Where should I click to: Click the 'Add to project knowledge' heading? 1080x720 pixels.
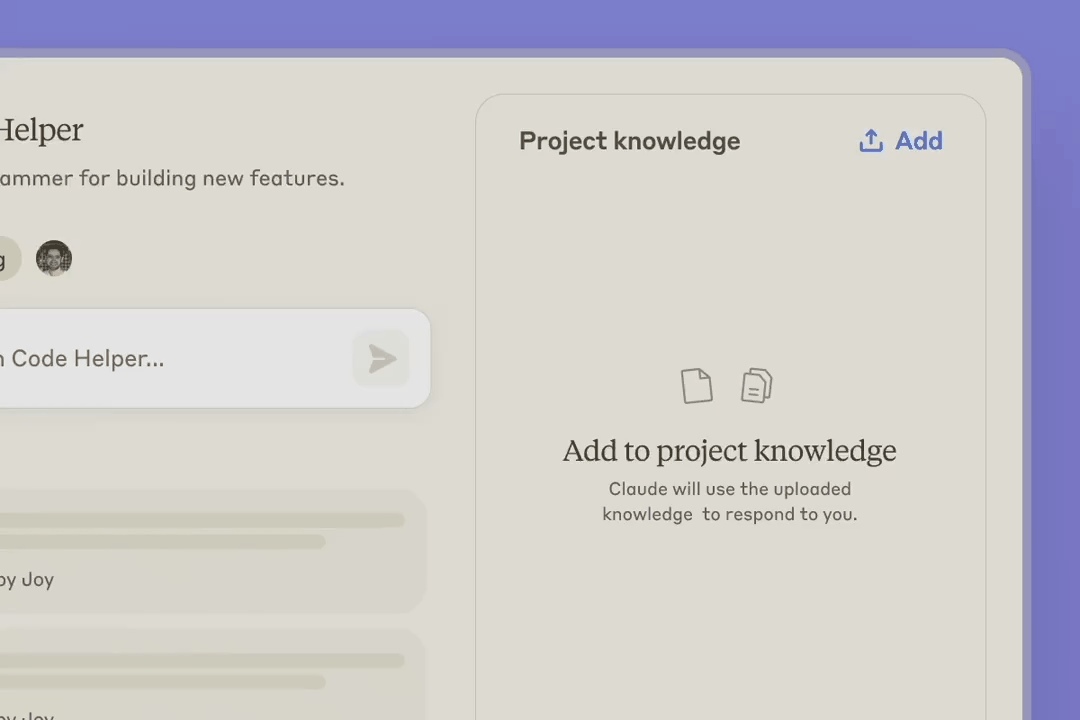[x=729, y=451]
